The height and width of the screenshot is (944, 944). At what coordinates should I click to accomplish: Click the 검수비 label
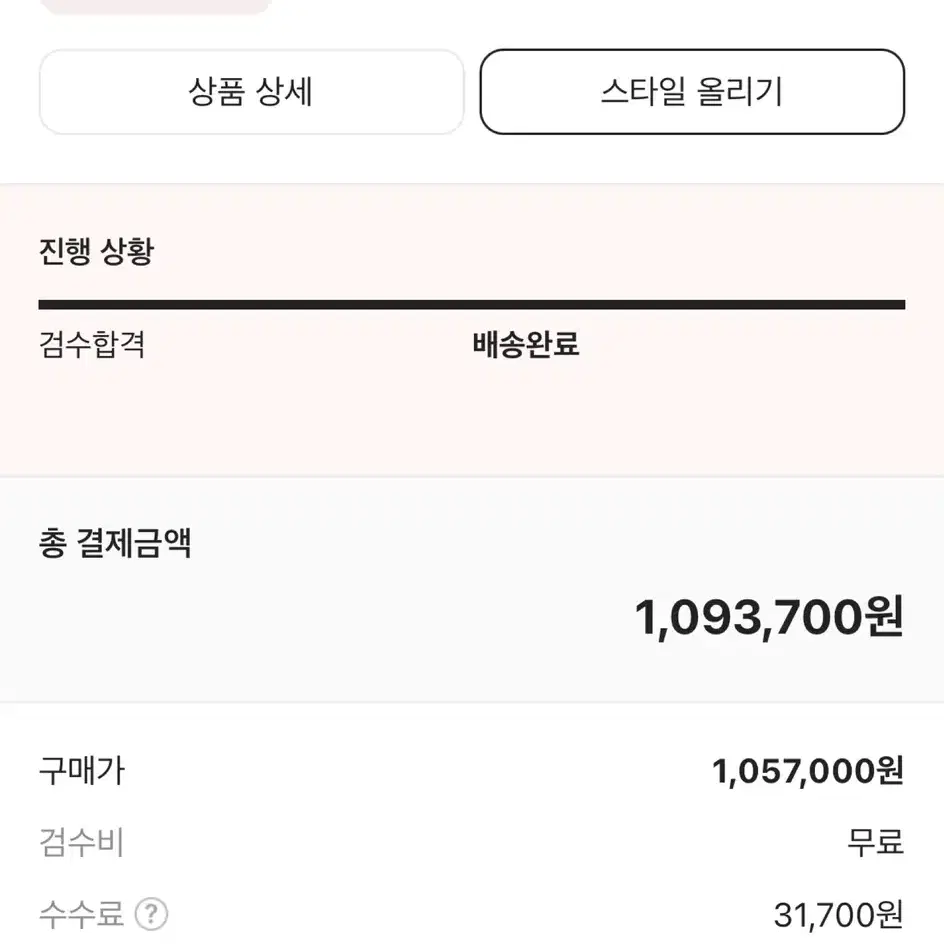(81, 842)
